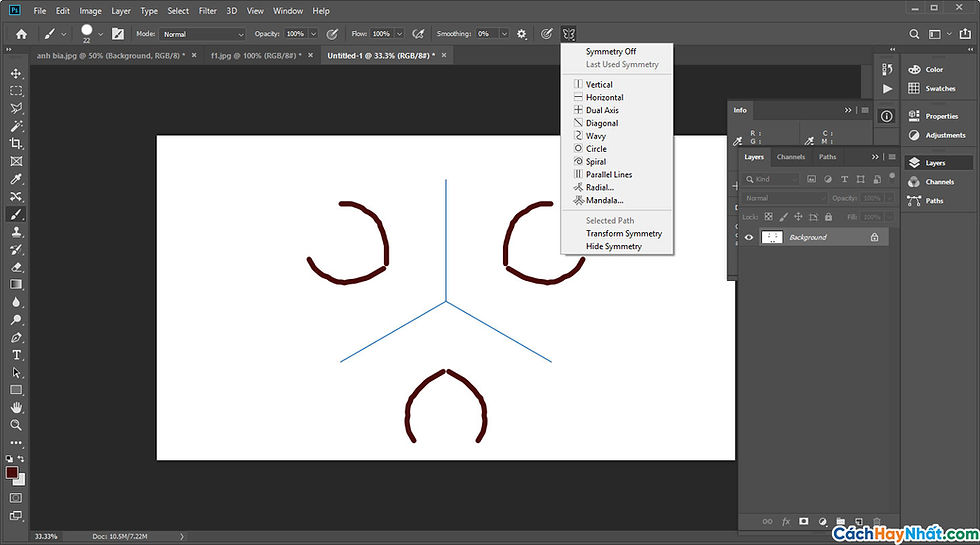This screenshot has height=545, width=980.
Task: Select the Path Selection arrow tool
Action: 16,372
